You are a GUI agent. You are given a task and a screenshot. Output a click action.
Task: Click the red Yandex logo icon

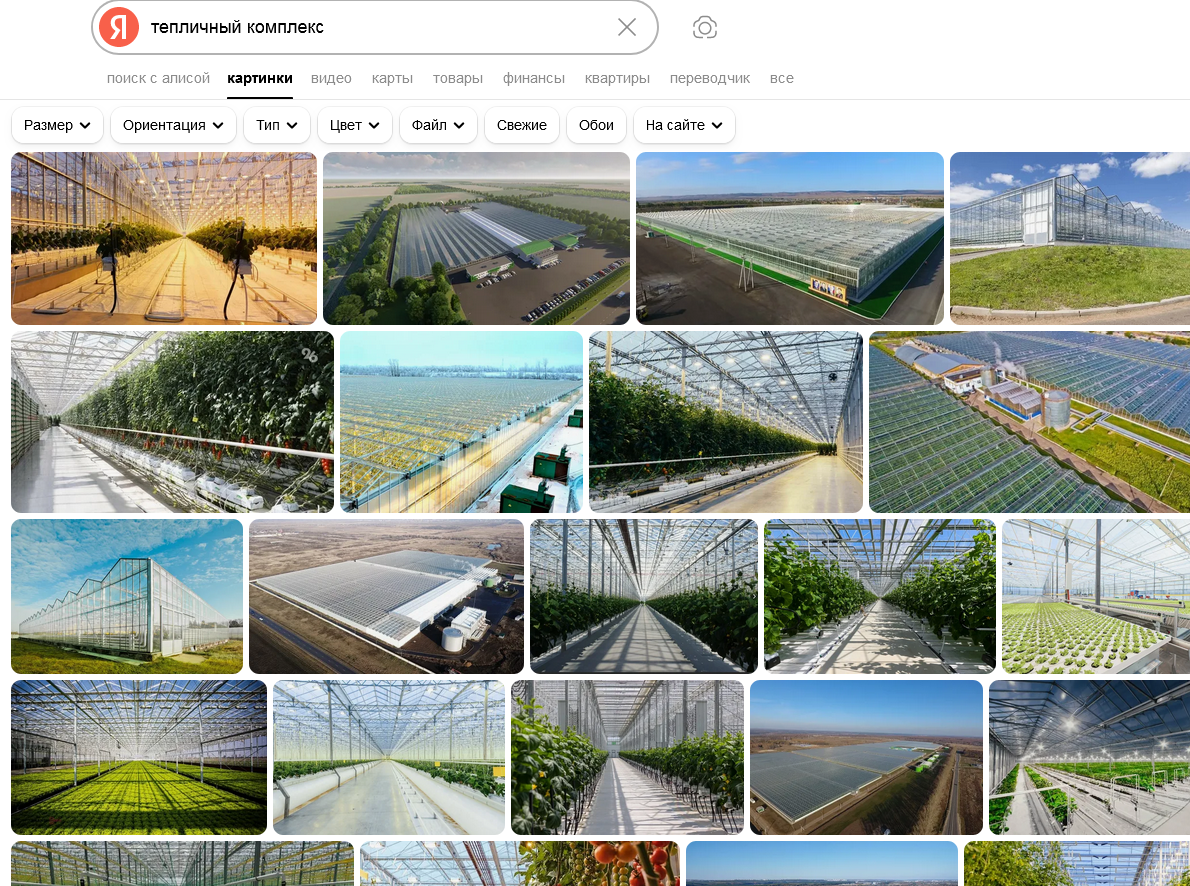119,27
